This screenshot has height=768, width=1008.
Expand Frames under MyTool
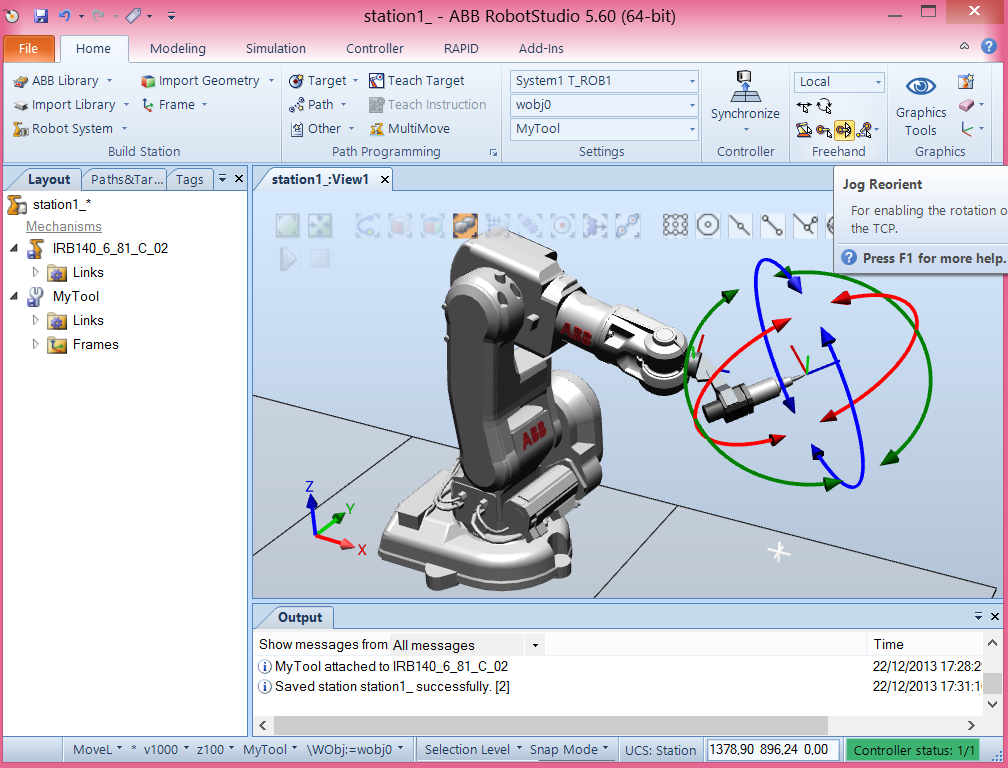35,344
